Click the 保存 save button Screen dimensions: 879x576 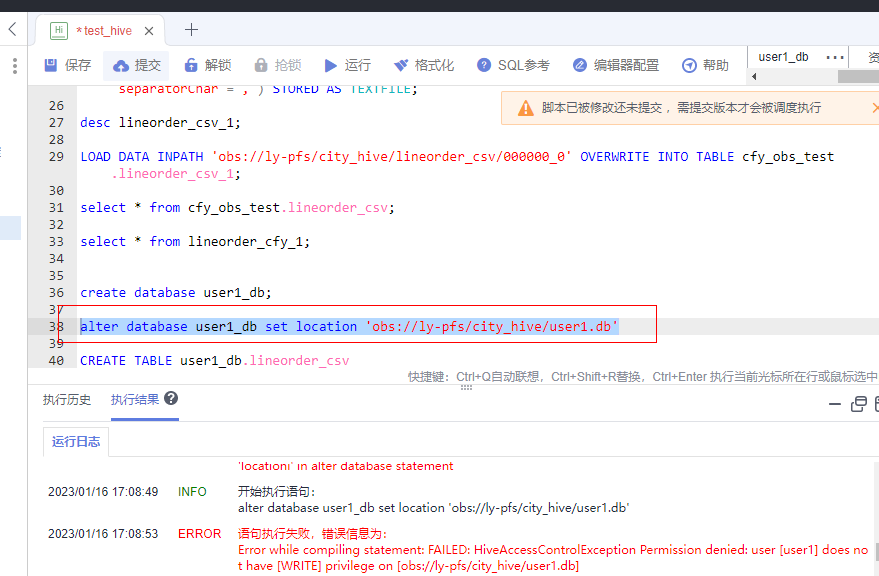67,65
